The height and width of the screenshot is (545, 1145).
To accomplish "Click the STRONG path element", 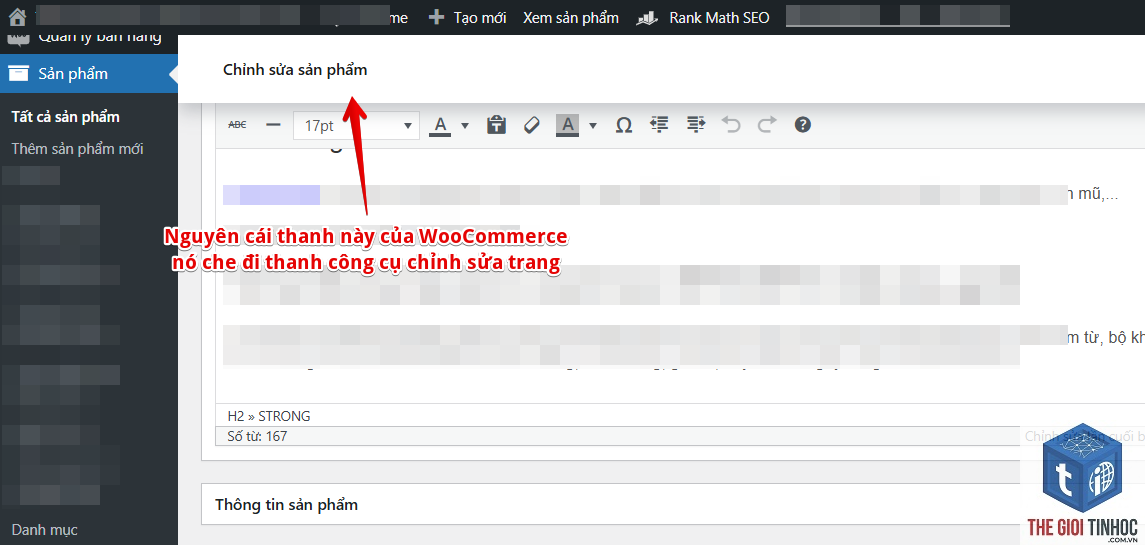I will click(x=284, y=416).
